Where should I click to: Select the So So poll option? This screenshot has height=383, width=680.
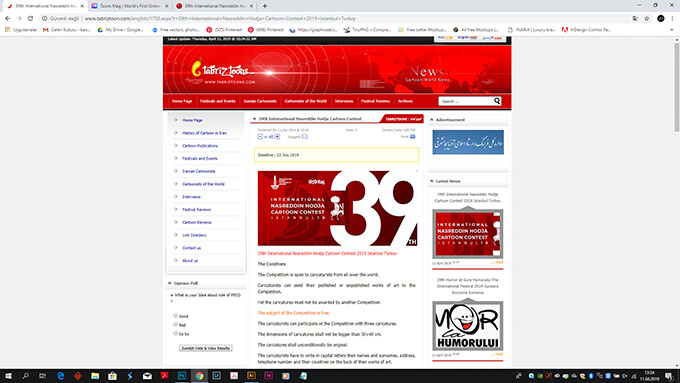click(x=176, y=333)
